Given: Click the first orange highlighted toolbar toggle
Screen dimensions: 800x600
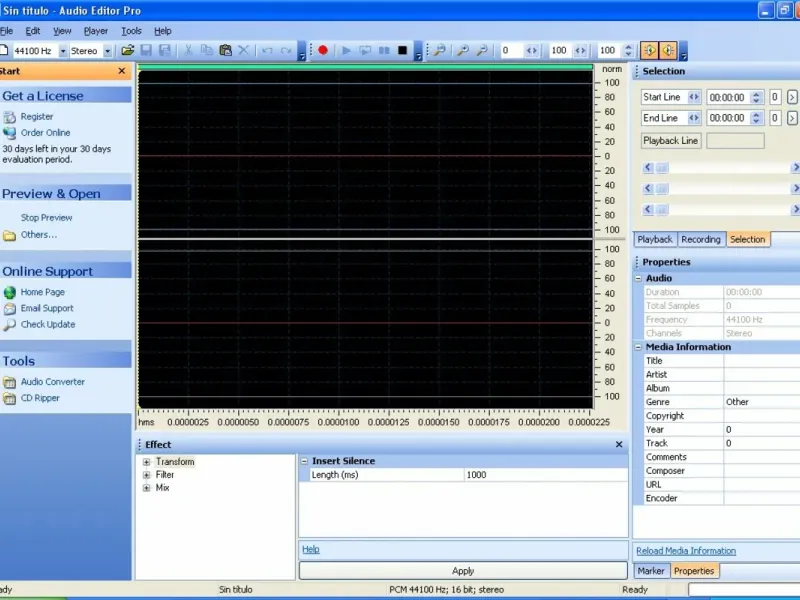Looking at the screenshot, I should (x=649, y=50).
